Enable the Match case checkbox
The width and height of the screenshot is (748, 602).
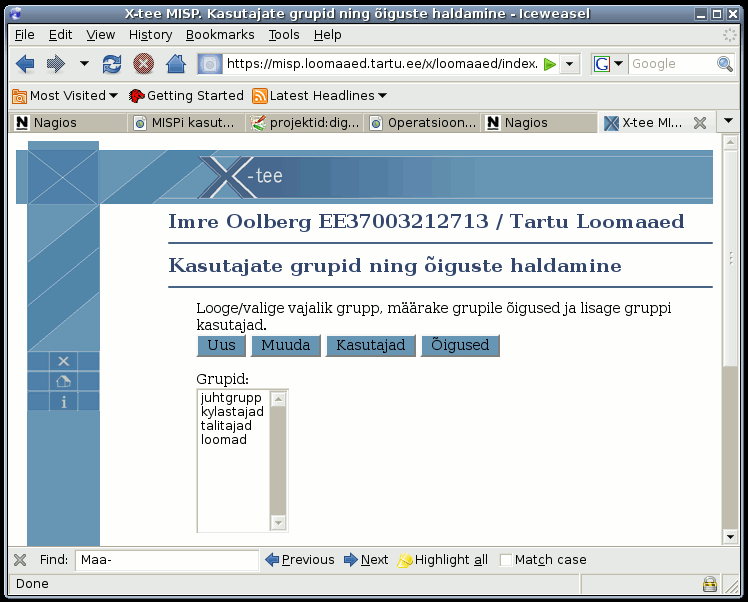tap(505, 560)
